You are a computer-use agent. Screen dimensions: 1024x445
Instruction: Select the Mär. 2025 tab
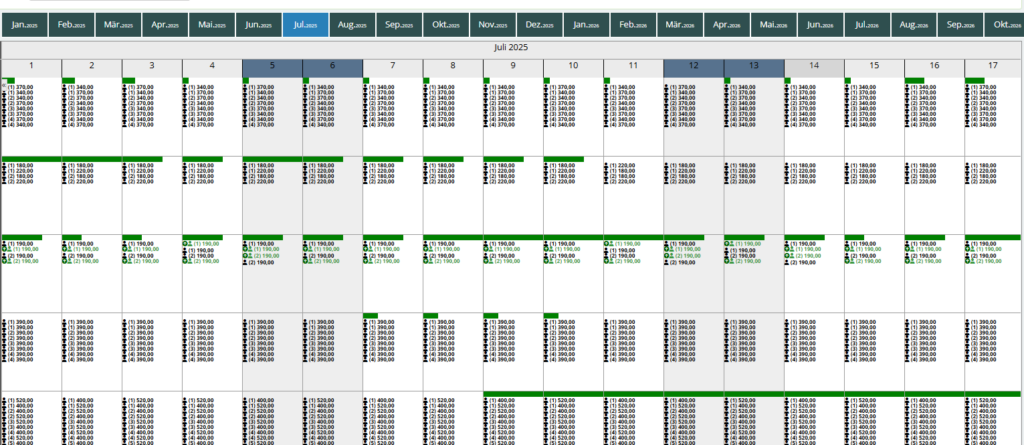pyautogui.click(x=118, y=25)
